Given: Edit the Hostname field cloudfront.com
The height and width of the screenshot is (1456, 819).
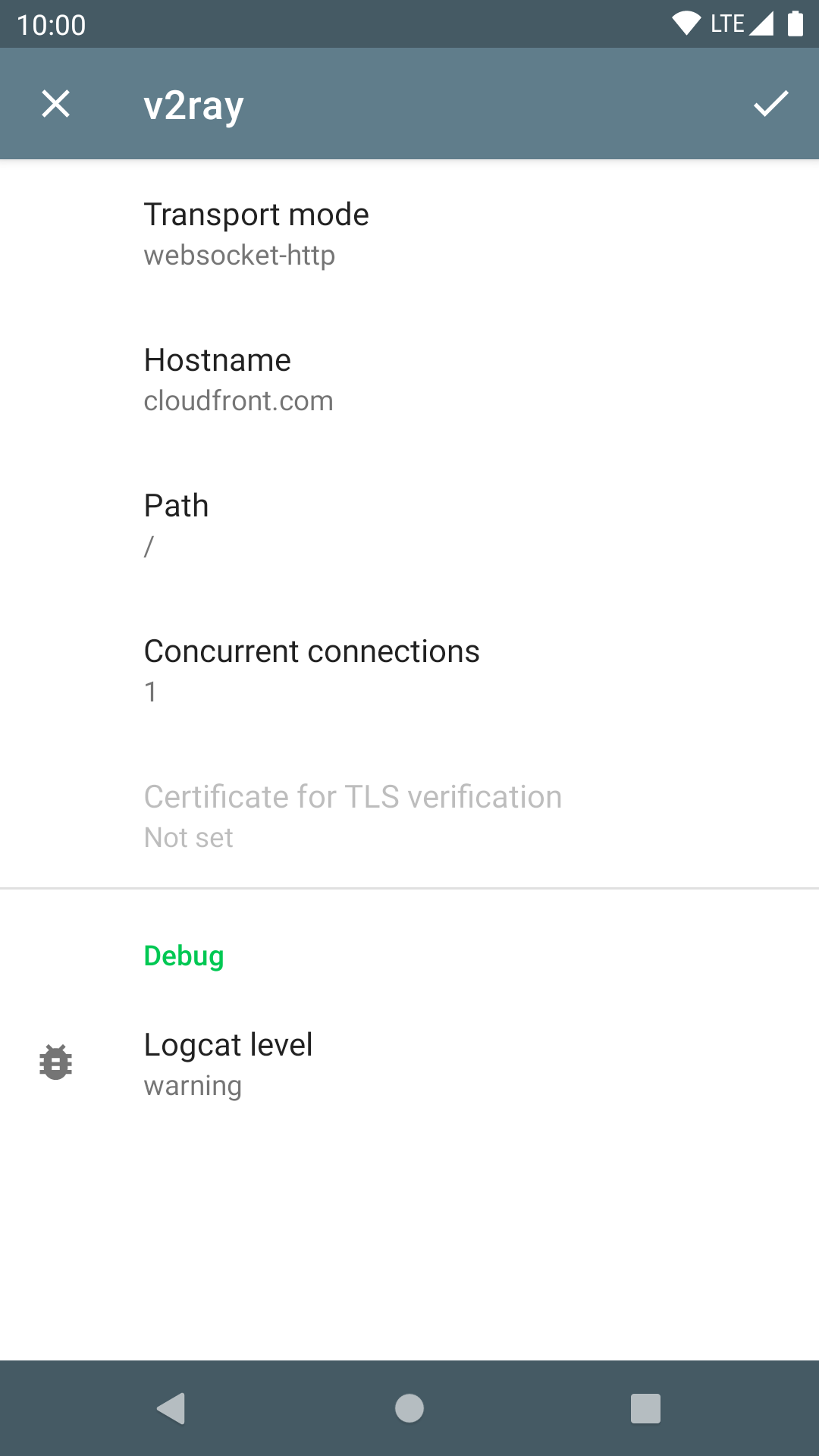Looking at the screenshot, I should pos(409,379).
